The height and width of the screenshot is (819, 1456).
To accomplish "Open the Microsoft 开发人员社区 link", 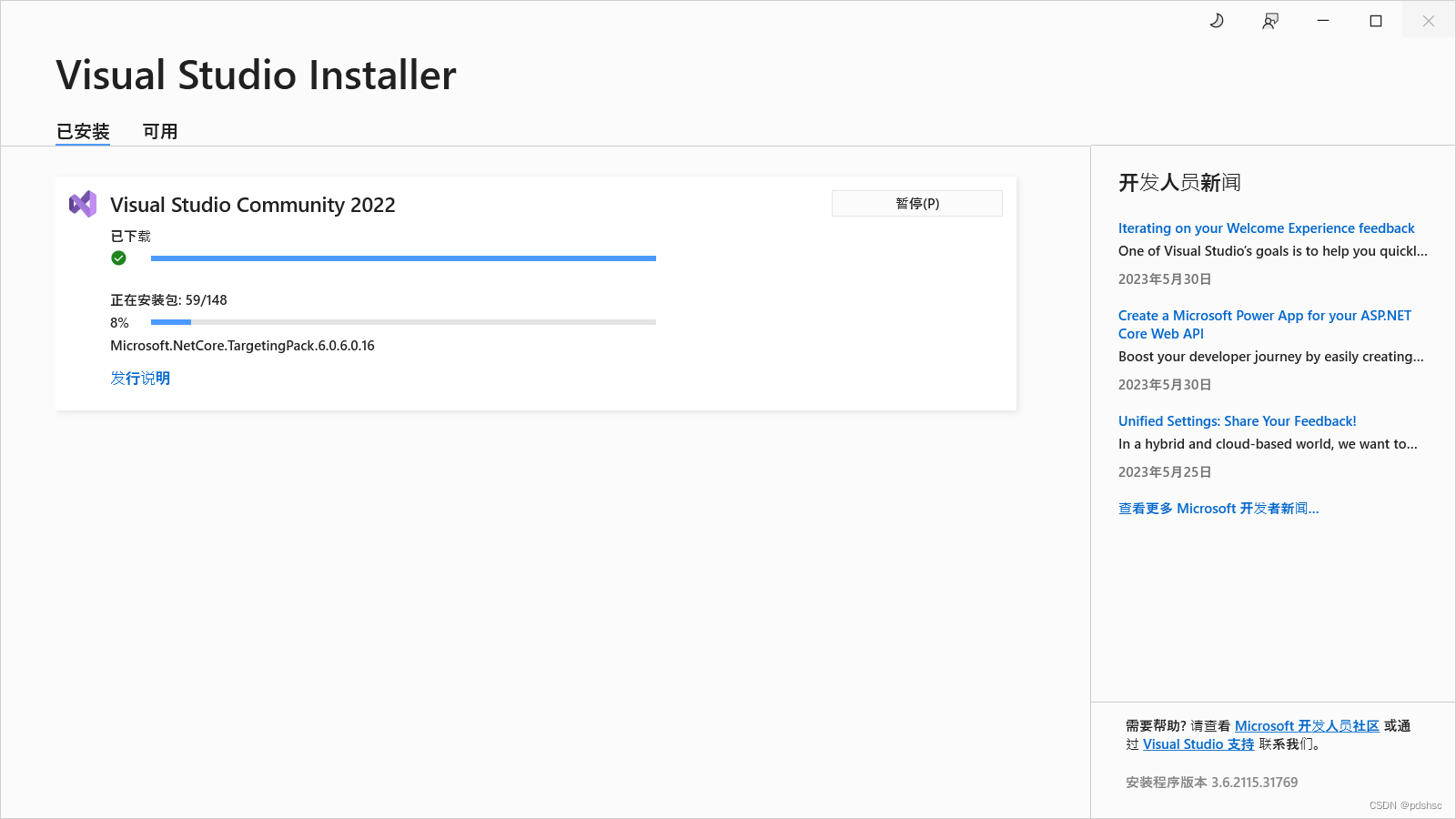I will [x=1307, y=726].
